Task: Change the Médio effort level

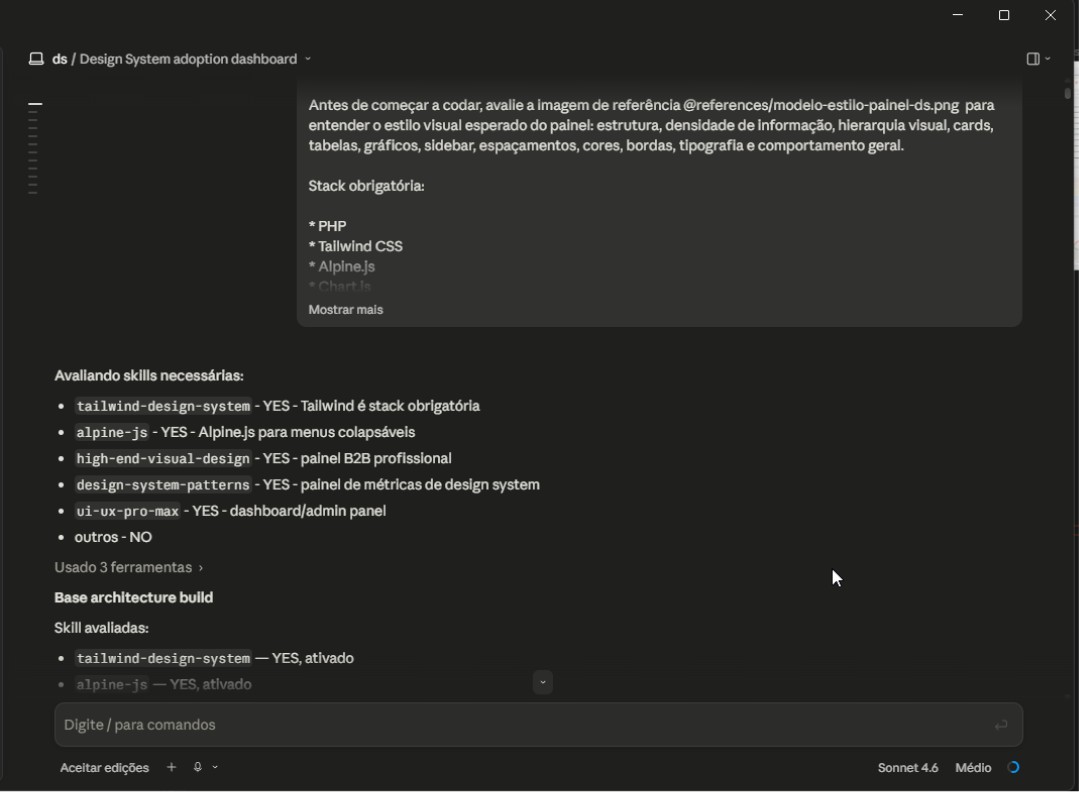Action: (x=973, y=768)
